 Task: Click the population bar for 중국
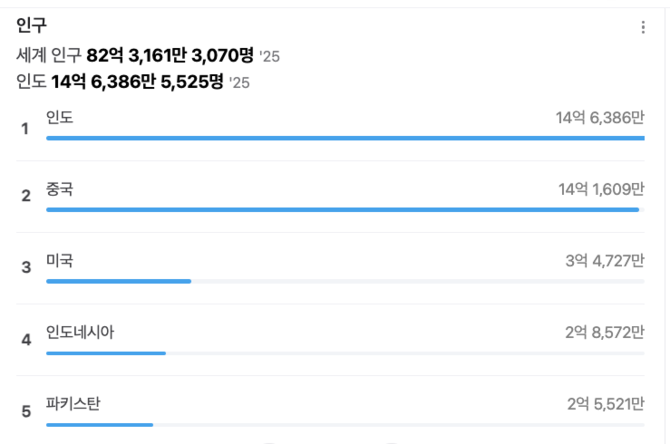(342, 209)
